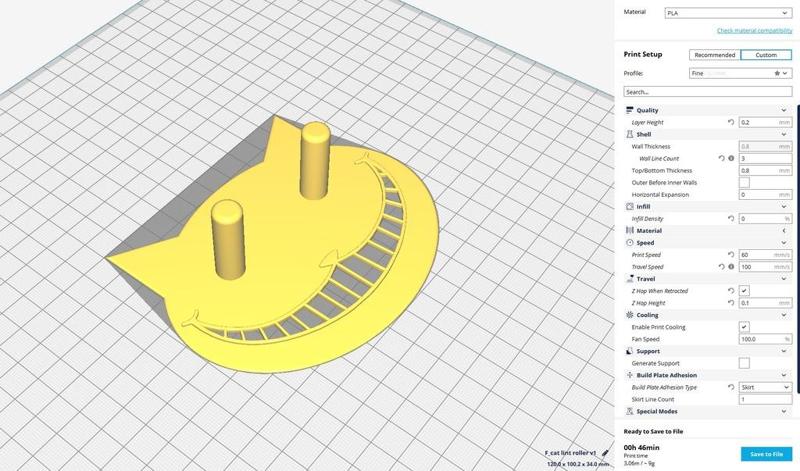The height and width of the screenshot is (471, 800).
Task: Collapse the Cooling section chevron
Action: point(784,315)
